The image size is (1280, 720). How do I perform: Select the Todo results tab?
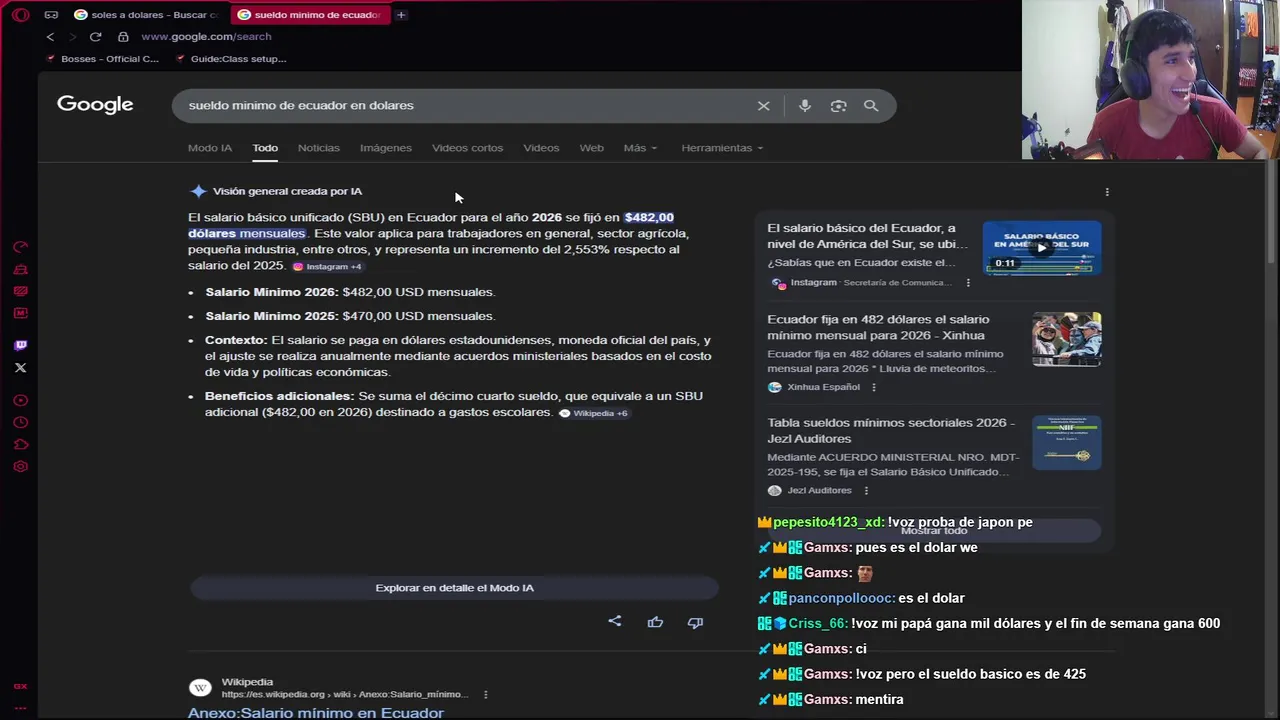[265, 148]
